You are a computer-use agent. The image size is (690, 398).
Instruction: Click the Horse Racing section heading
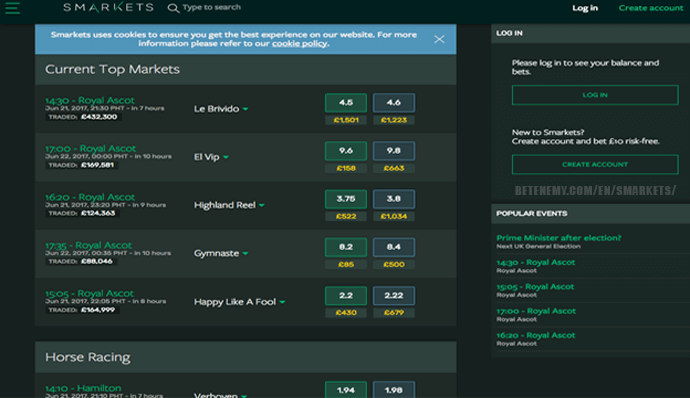[x=88, y=357]
